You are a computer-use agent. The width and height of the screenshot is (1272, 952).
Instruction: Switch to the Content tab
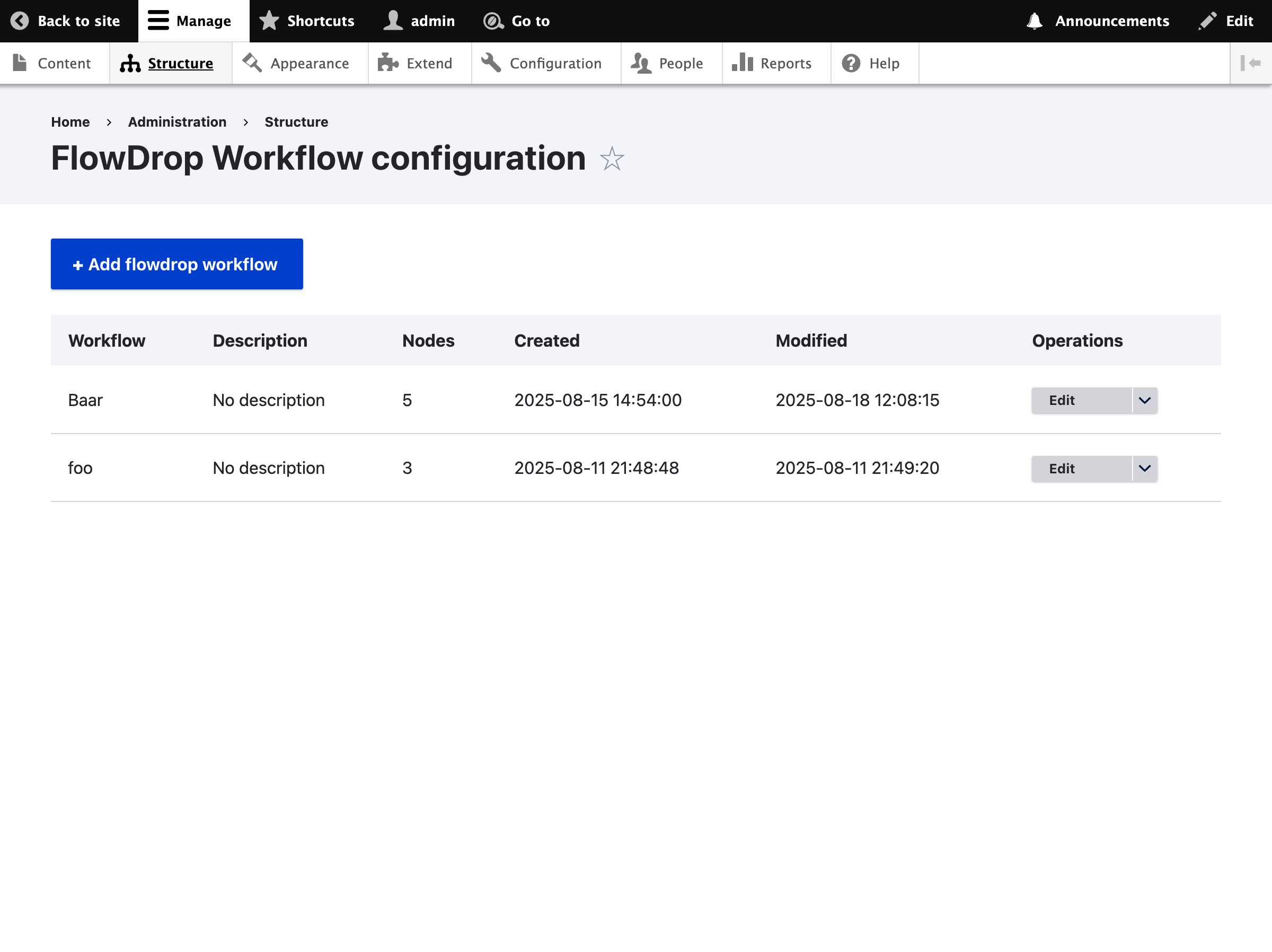[54, 63]
